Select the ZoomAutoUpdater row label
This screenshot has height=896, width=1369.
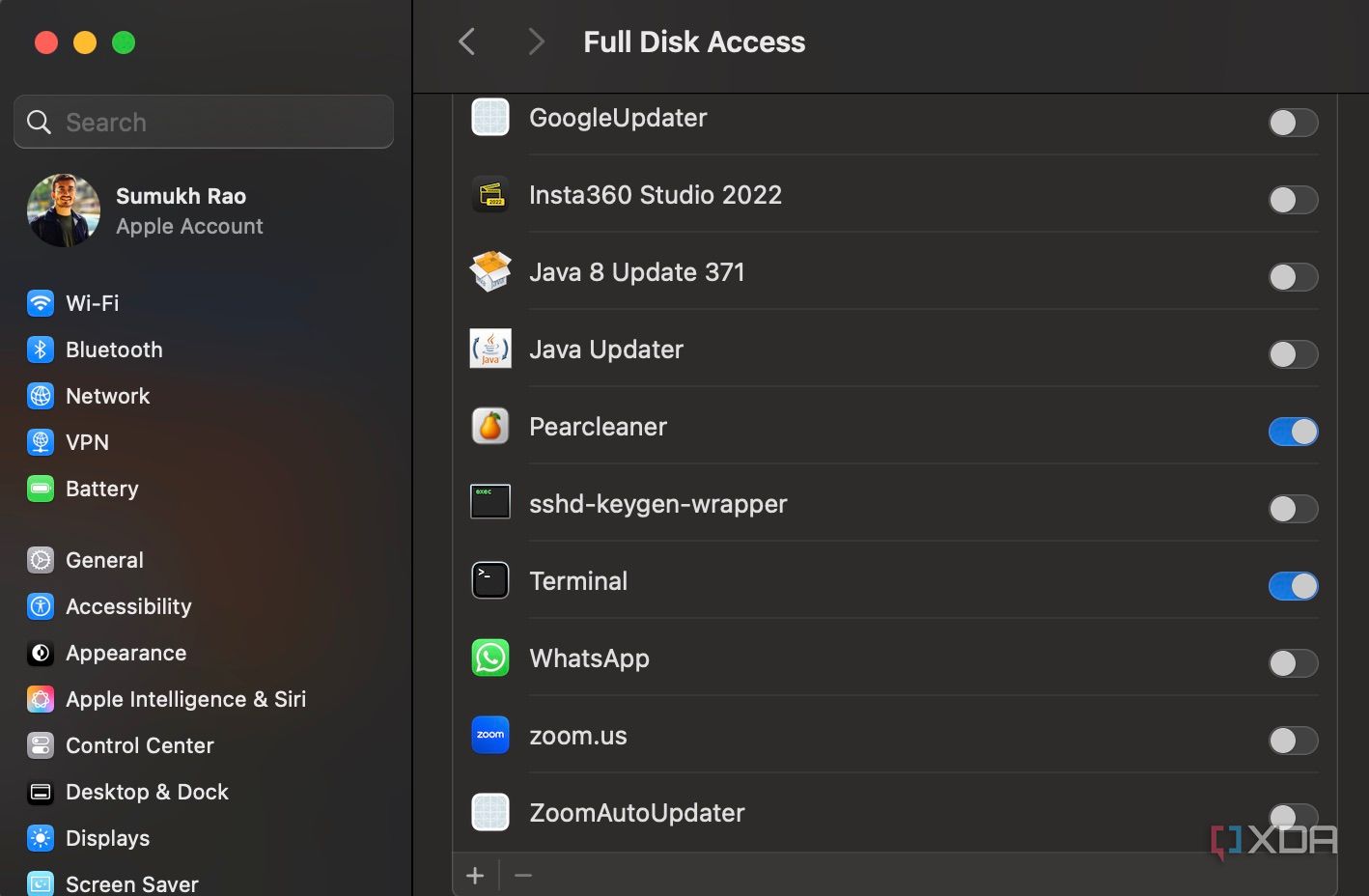[x=637, y=813]
